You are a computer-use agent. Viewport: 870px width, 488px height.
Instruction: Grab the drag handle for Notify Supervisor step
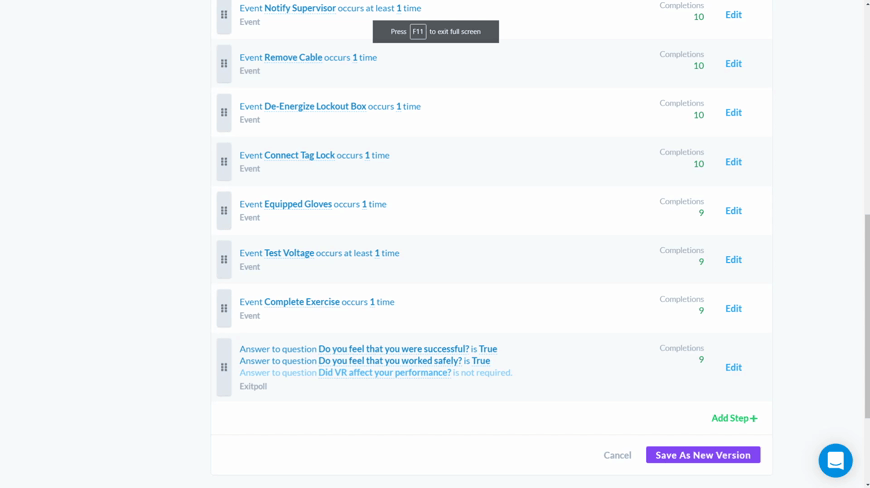click(224, 15)
